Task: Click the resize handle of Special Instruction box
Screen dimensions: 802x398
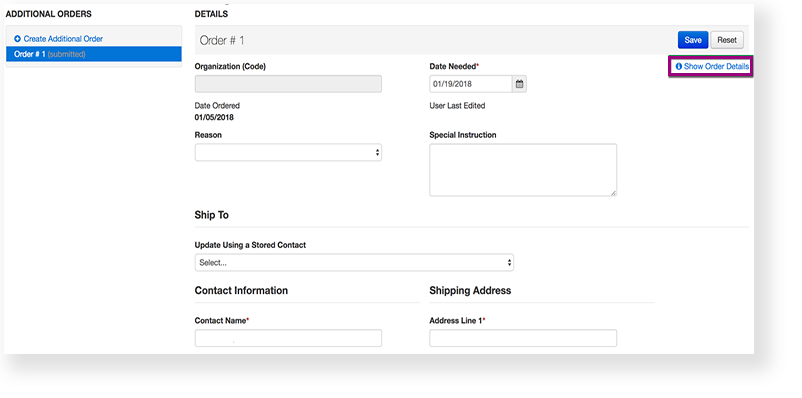Action: coord(613,193)
